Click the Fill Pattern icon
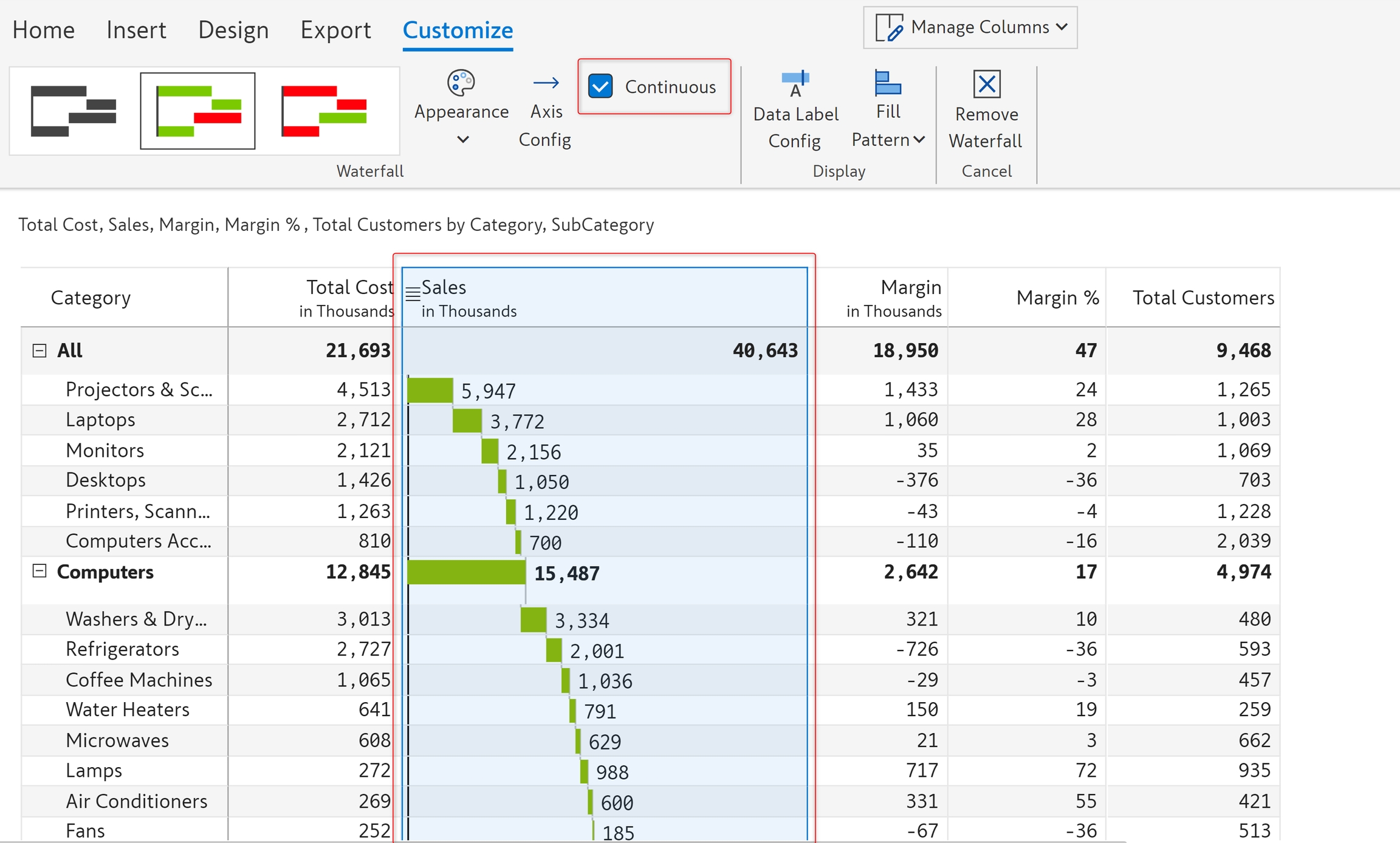This screenshot has width=1400, height=843. pos(888,84)
